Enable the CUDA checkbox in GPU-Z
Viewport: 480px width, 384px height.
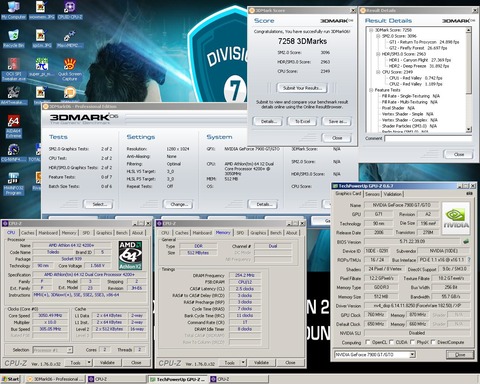[x=392, y=342]
